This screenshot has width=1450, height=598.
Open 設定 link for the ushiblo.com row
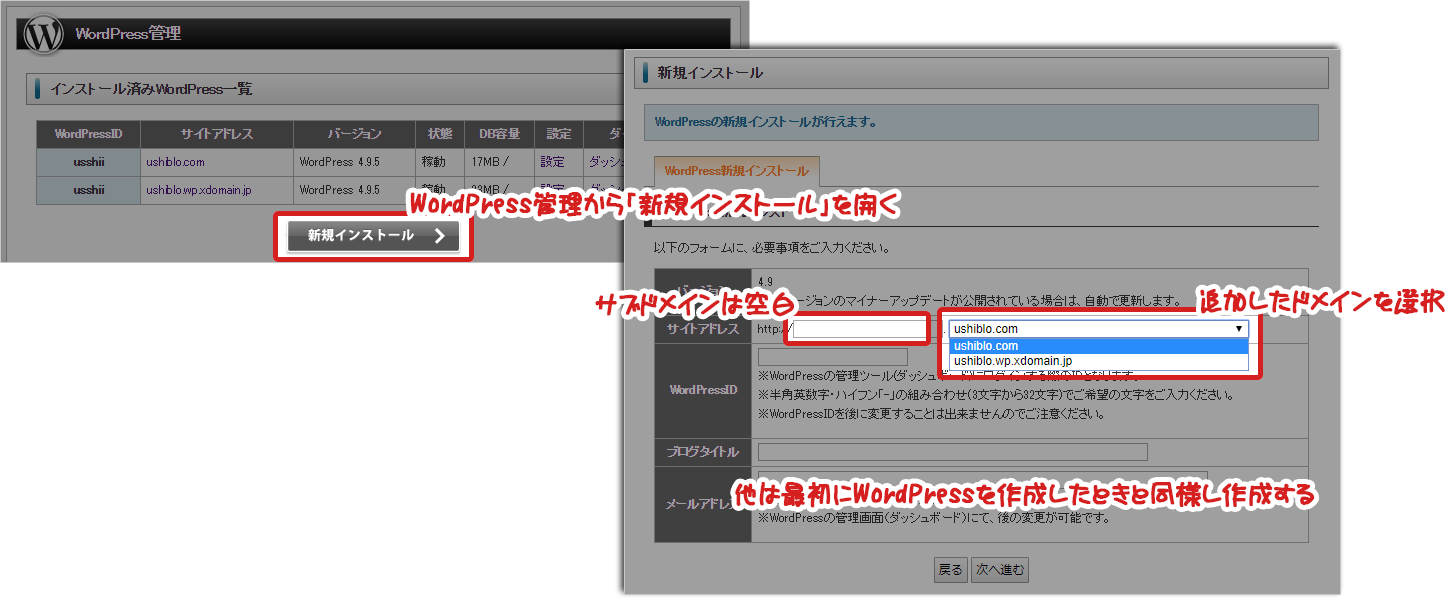click(x=552, y=162)
